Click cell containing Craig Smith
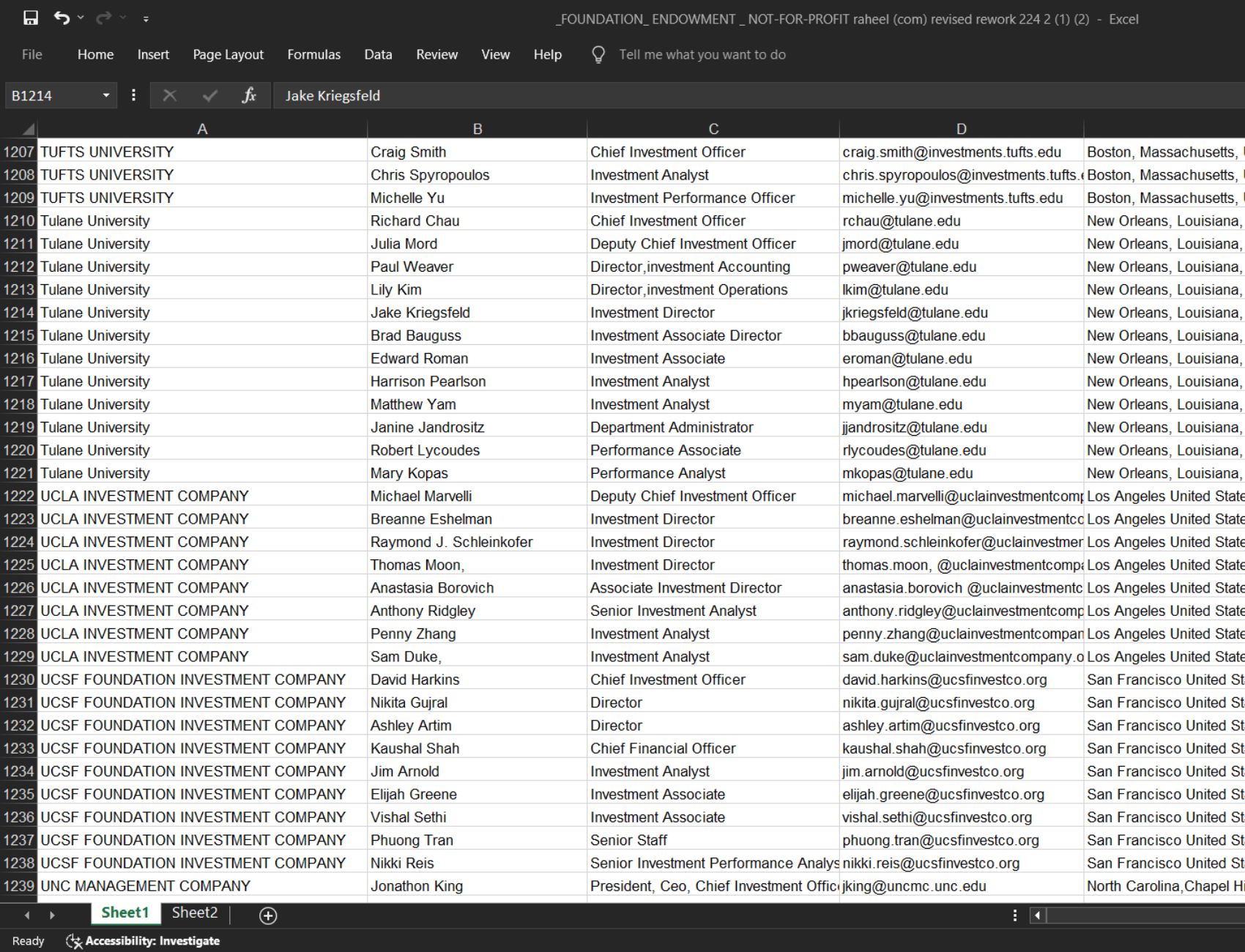The width and height of the screenshot is (1245, 952). (477, 152)
